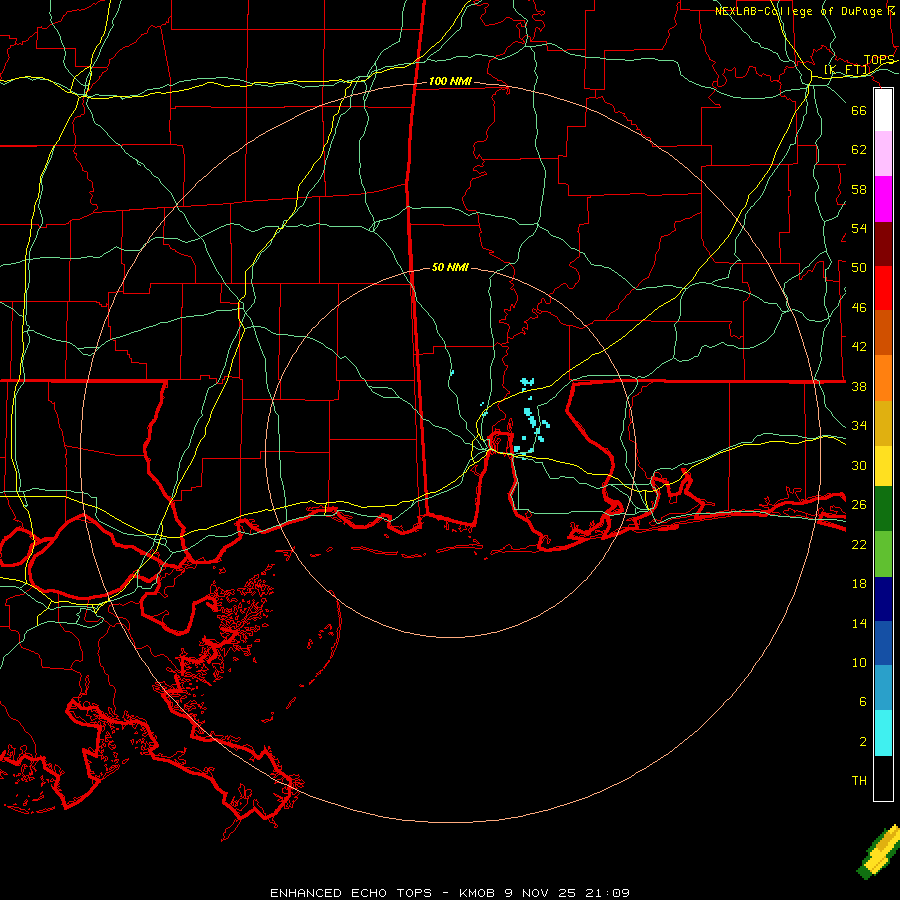The width and height of the screenshot is (900, 900).
Task: Click the 42 legend value
Action: (859, 347)
